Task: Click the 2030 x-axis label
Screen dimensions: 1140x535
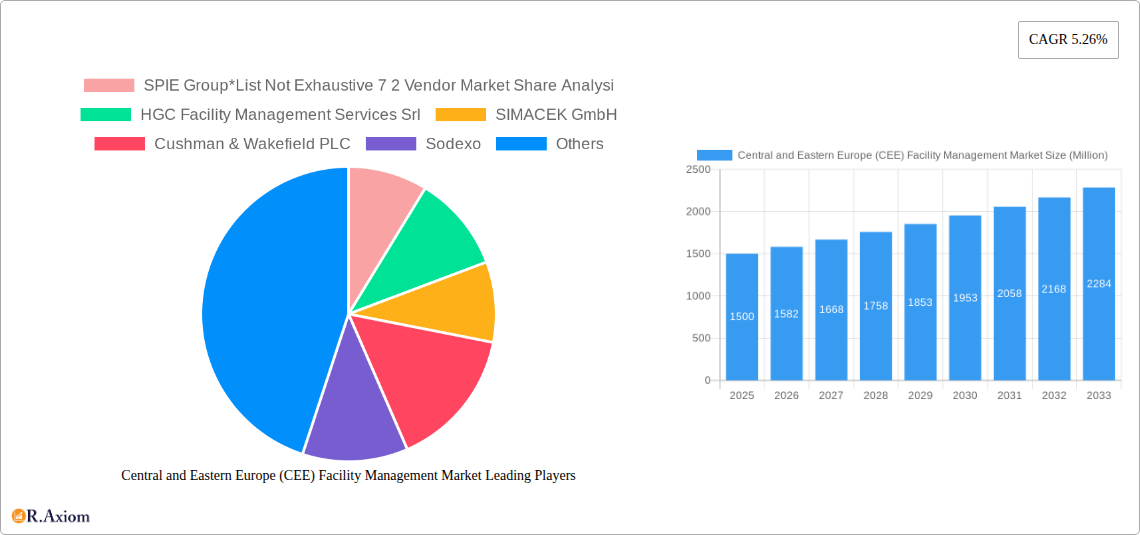Action: (965, 395)
